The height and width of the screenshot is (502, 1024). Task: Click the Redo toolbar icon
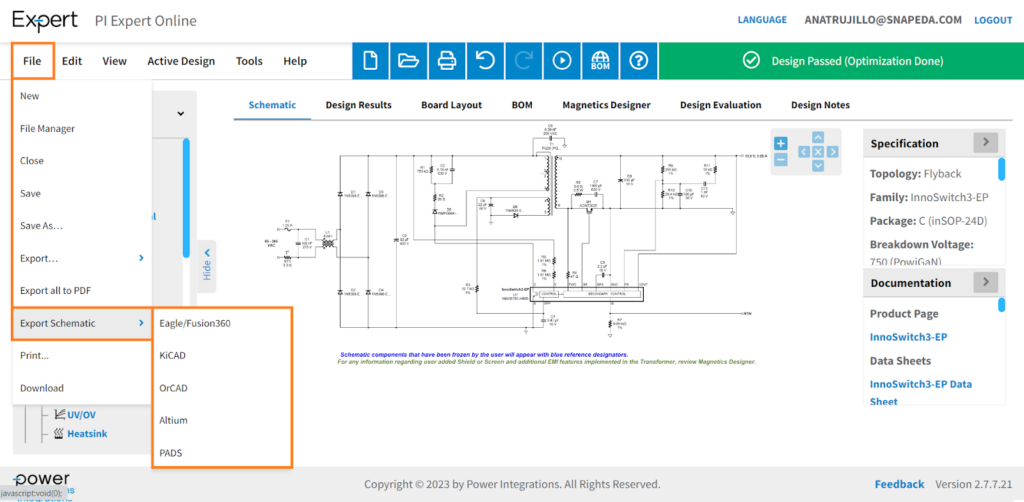pyautogui.click(x=523, y=61)
